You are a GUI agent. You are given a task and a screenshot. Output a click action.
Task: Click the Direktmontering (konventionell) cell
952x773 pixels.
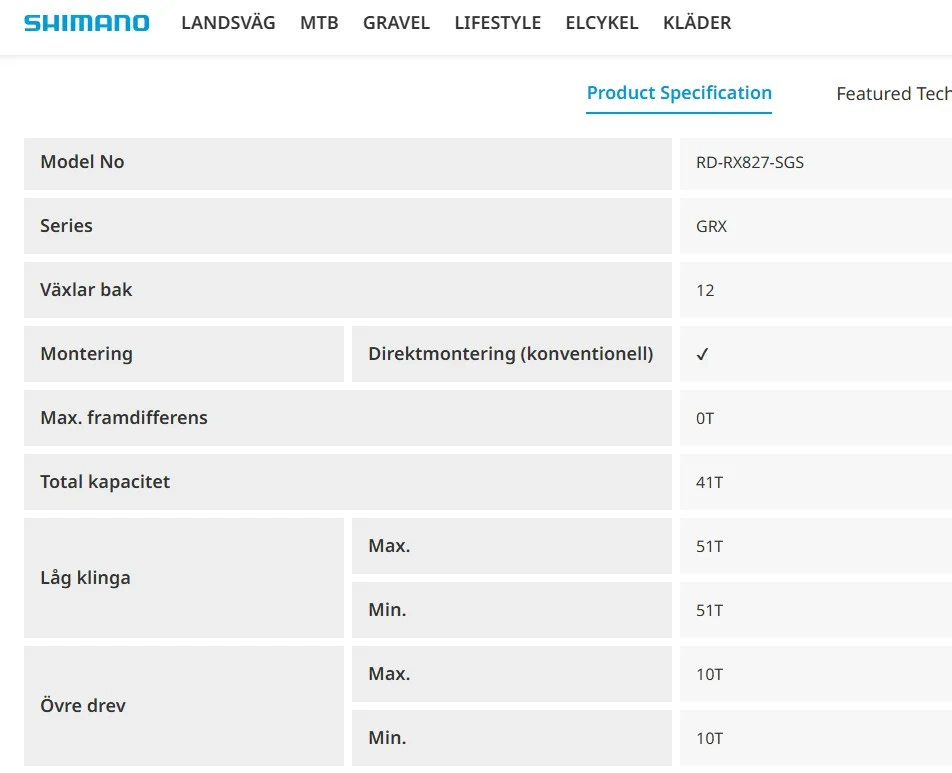tap(510, 354)
